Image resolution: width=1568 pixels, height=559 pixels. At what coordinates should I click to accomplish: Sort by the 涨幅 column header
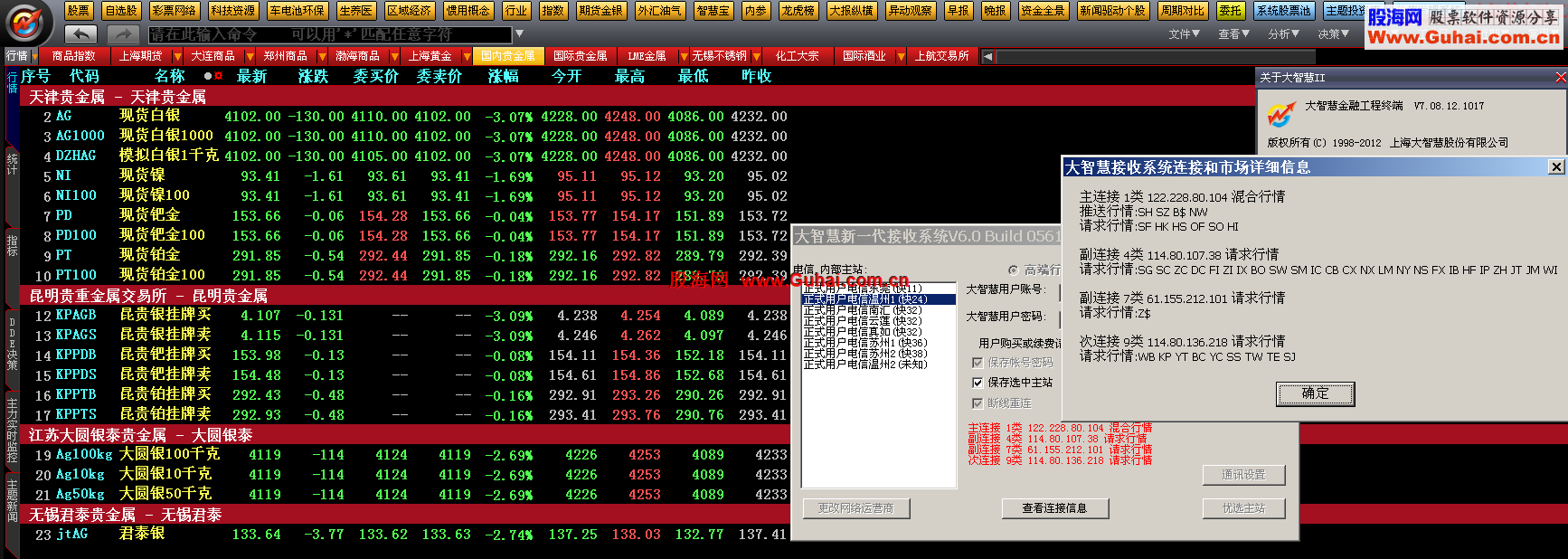(x=504, y=77)
